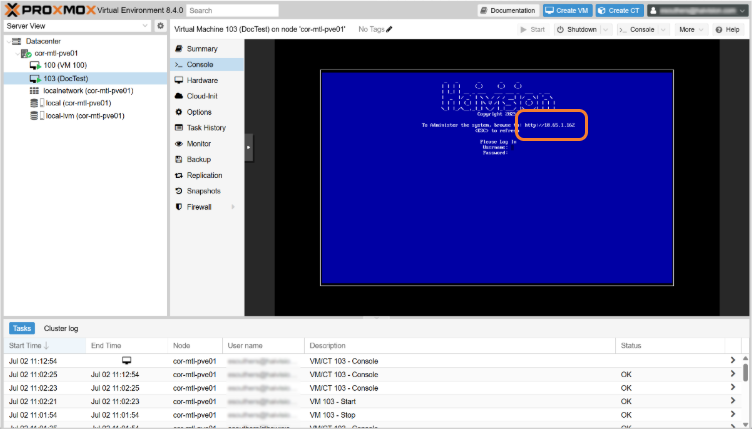Edit tags with the pencil icon
Screen dimensions: 752x429
390,29
